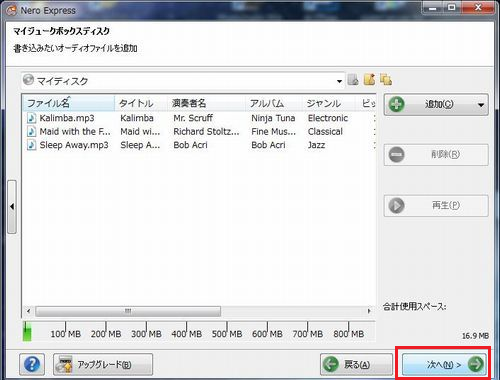The height and width of the screenshot is (380, 500).
Task: Click the Classical genre cell
Action: tap(325, 132)
